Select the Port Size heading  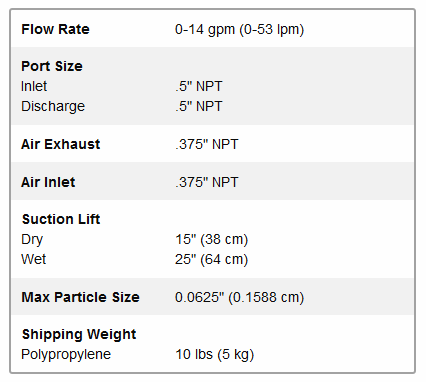52,66
